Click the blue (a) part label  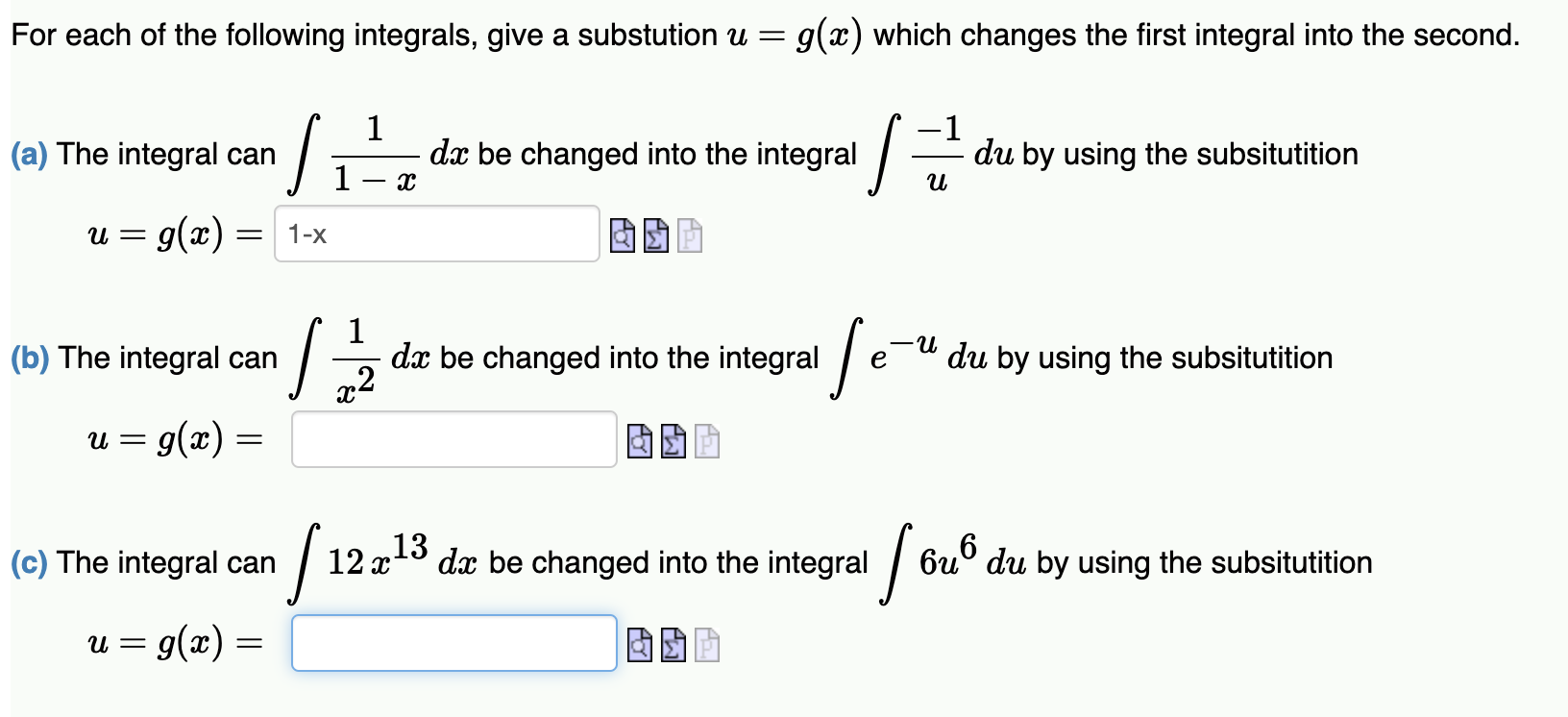tap(29, 154)
